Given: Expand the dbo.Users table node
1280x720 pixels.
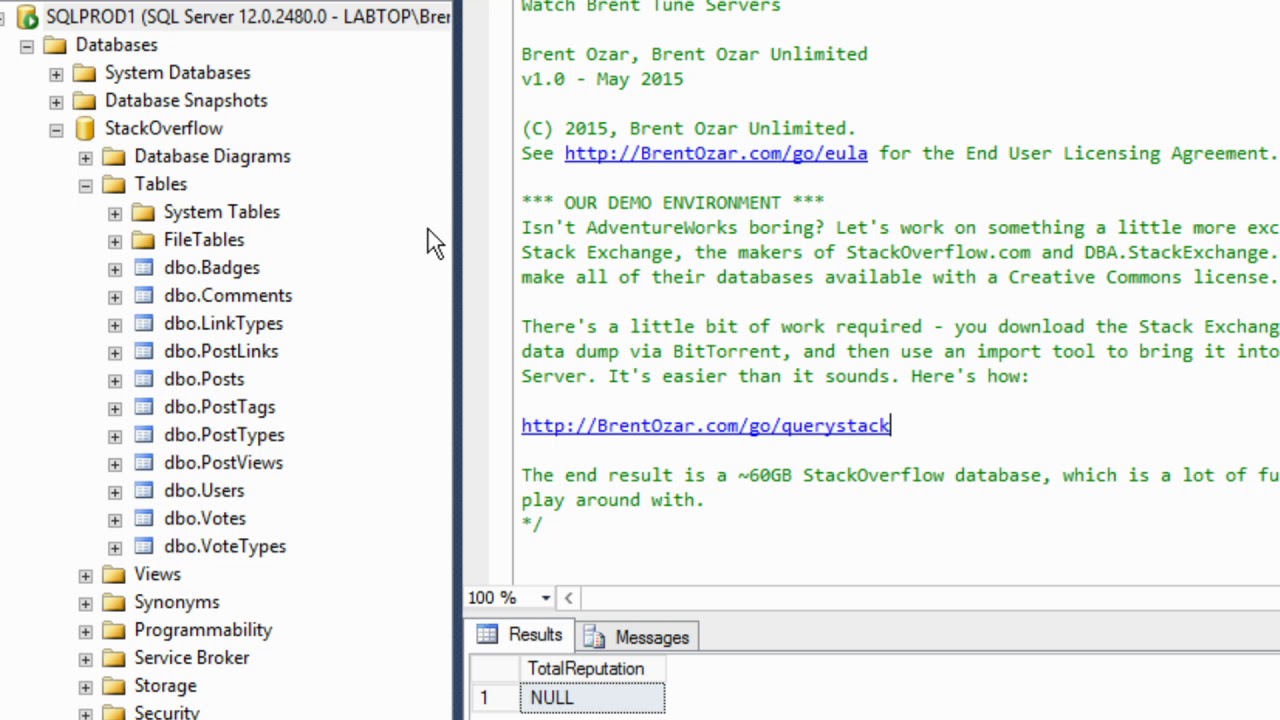Looking at the screenshot, I should pyautogui.click(x=115, y=492).
